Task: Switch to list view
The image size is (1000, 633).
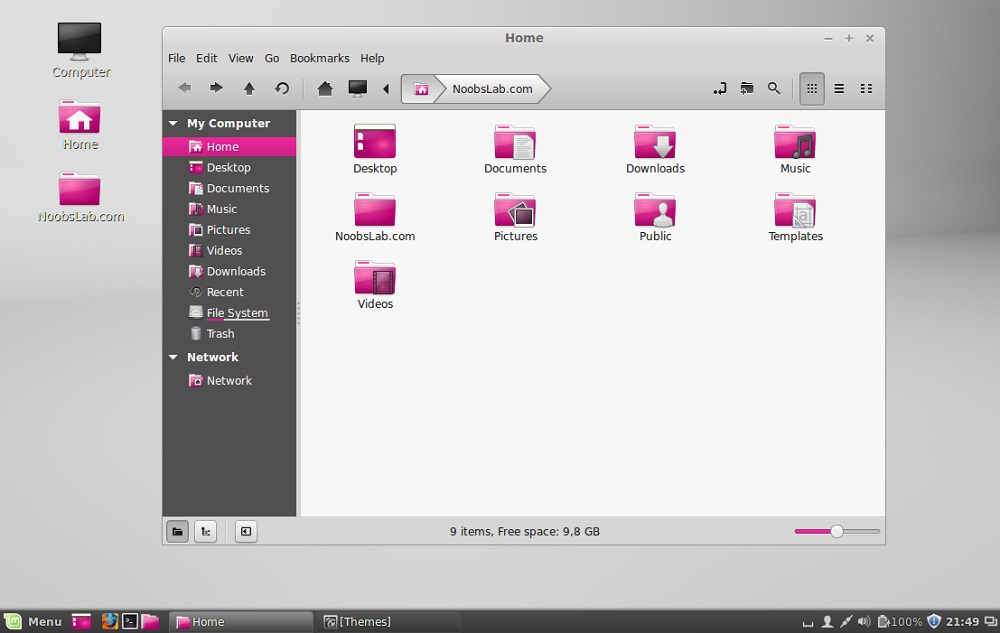Action: point(839,89)
